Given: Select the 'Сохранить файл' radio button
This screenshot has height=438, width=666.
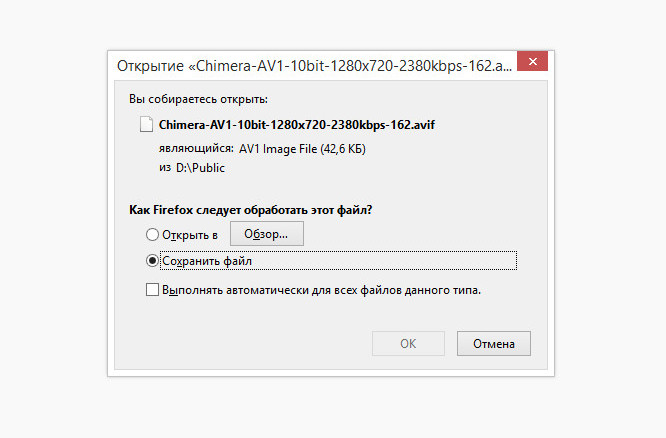Looking at the screenshot, I should coord(152,260).
